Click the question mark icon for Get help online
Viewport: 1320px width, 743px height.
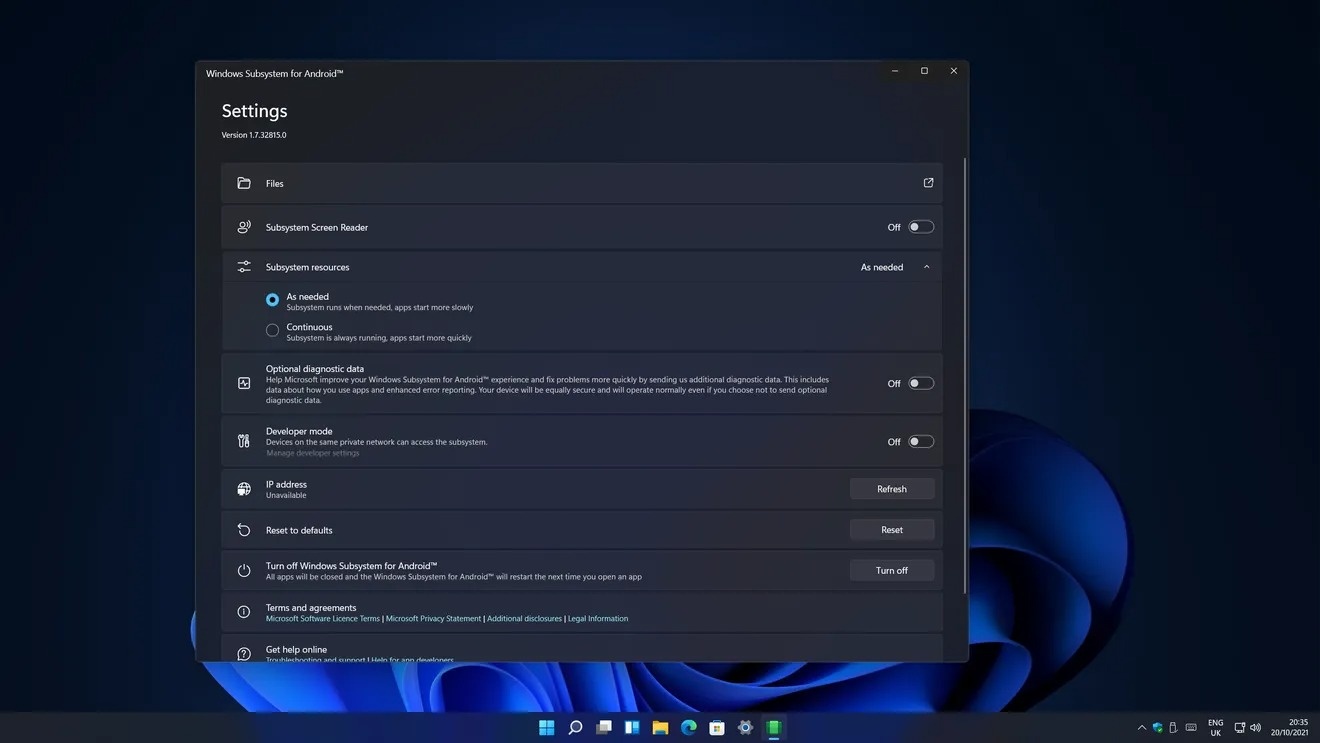coord(244,653)
